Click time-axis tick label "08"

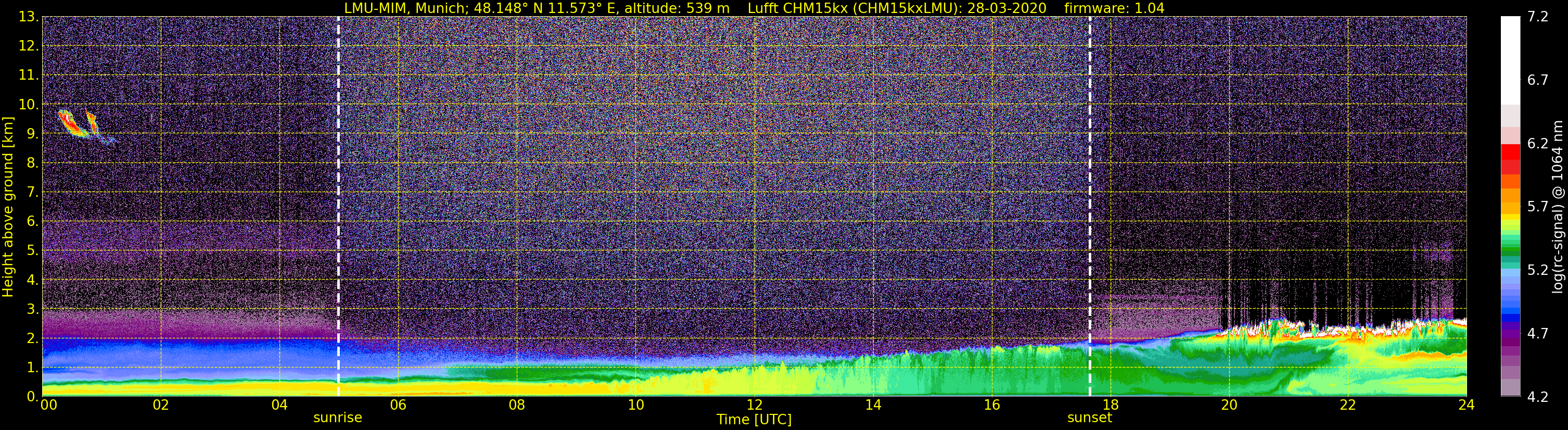[x=517, y=406]
